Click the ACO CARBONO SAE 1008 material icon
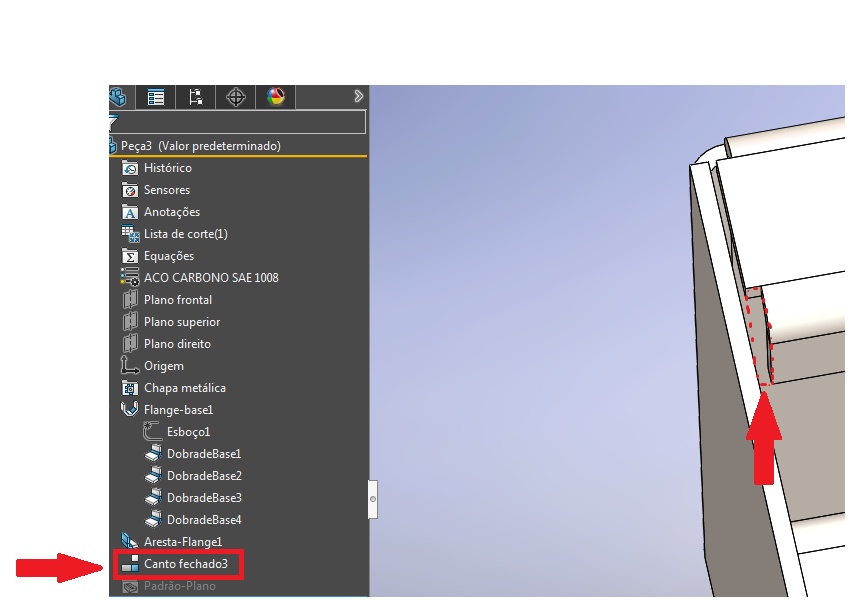The height and width of the screenshot is (600, 851). (x=130, y=277)
